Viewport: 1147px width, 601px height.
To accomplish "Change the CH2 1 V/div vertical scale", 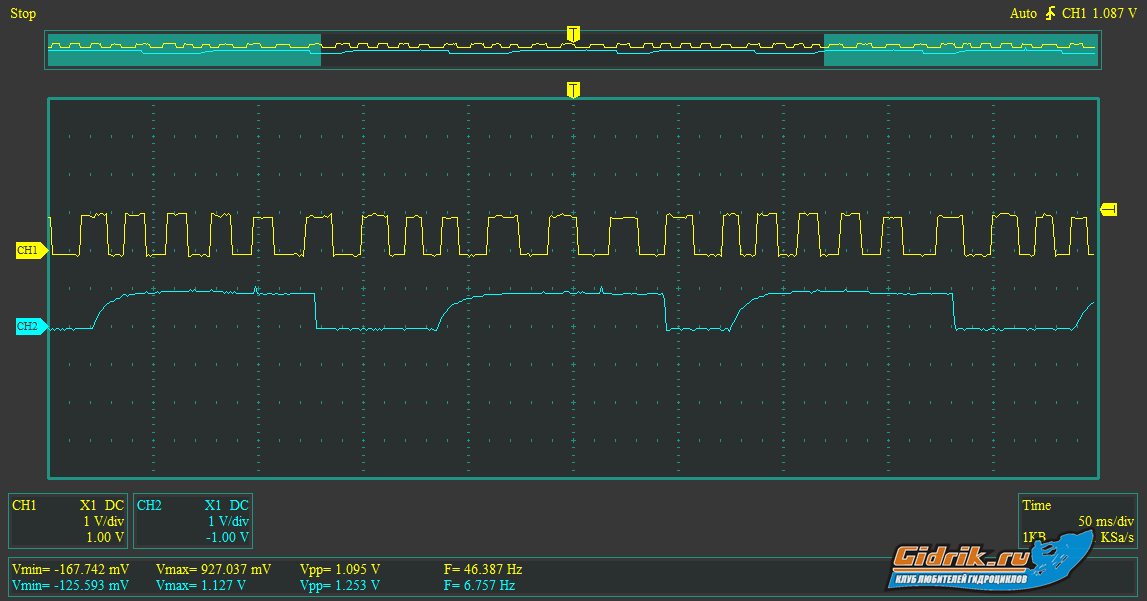I will (228, 521).
